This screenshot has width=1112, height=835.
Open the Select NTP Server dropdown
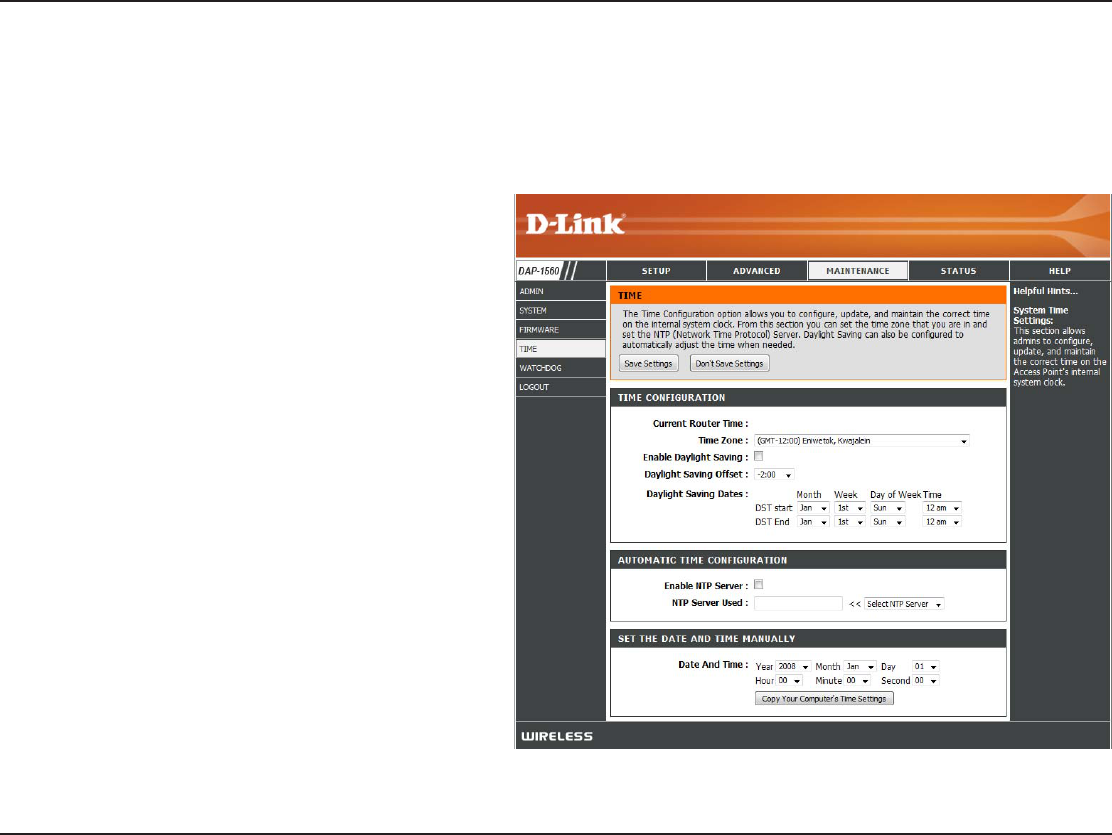tap(904, 604)
